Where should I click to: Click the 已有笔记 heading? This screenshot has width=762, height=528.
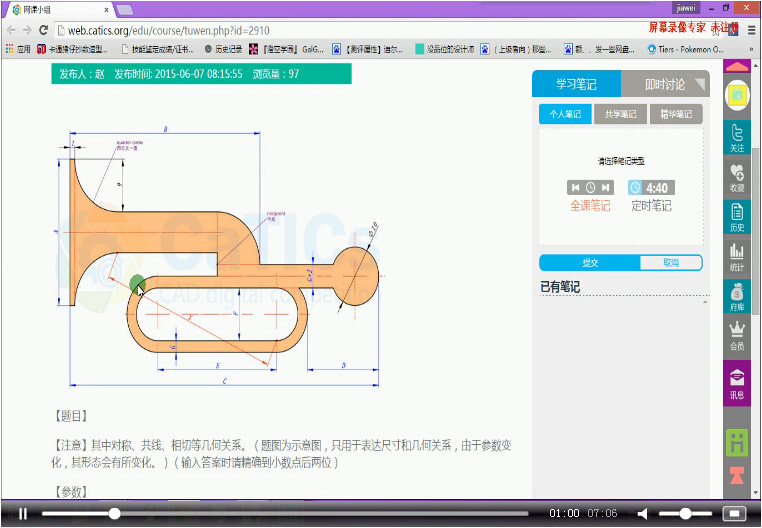(560, 287)
